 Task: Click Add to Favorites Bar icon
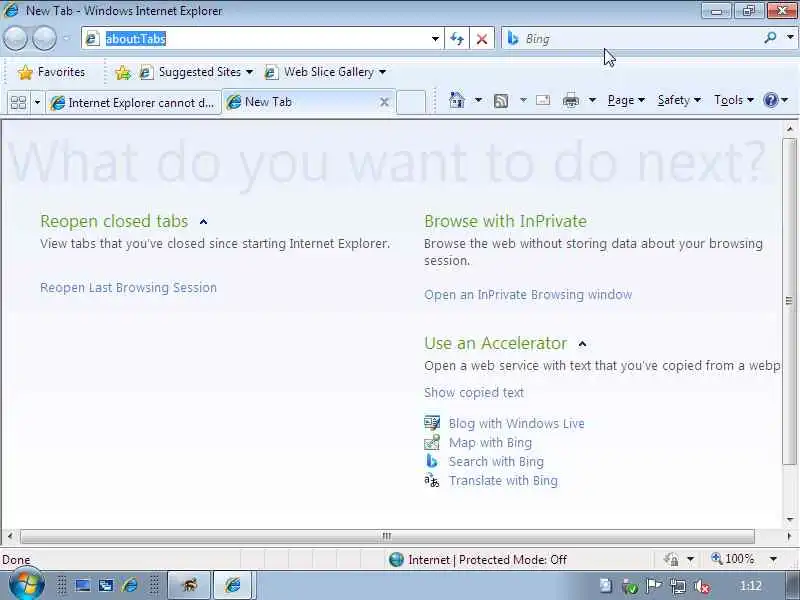pos(122,72)
